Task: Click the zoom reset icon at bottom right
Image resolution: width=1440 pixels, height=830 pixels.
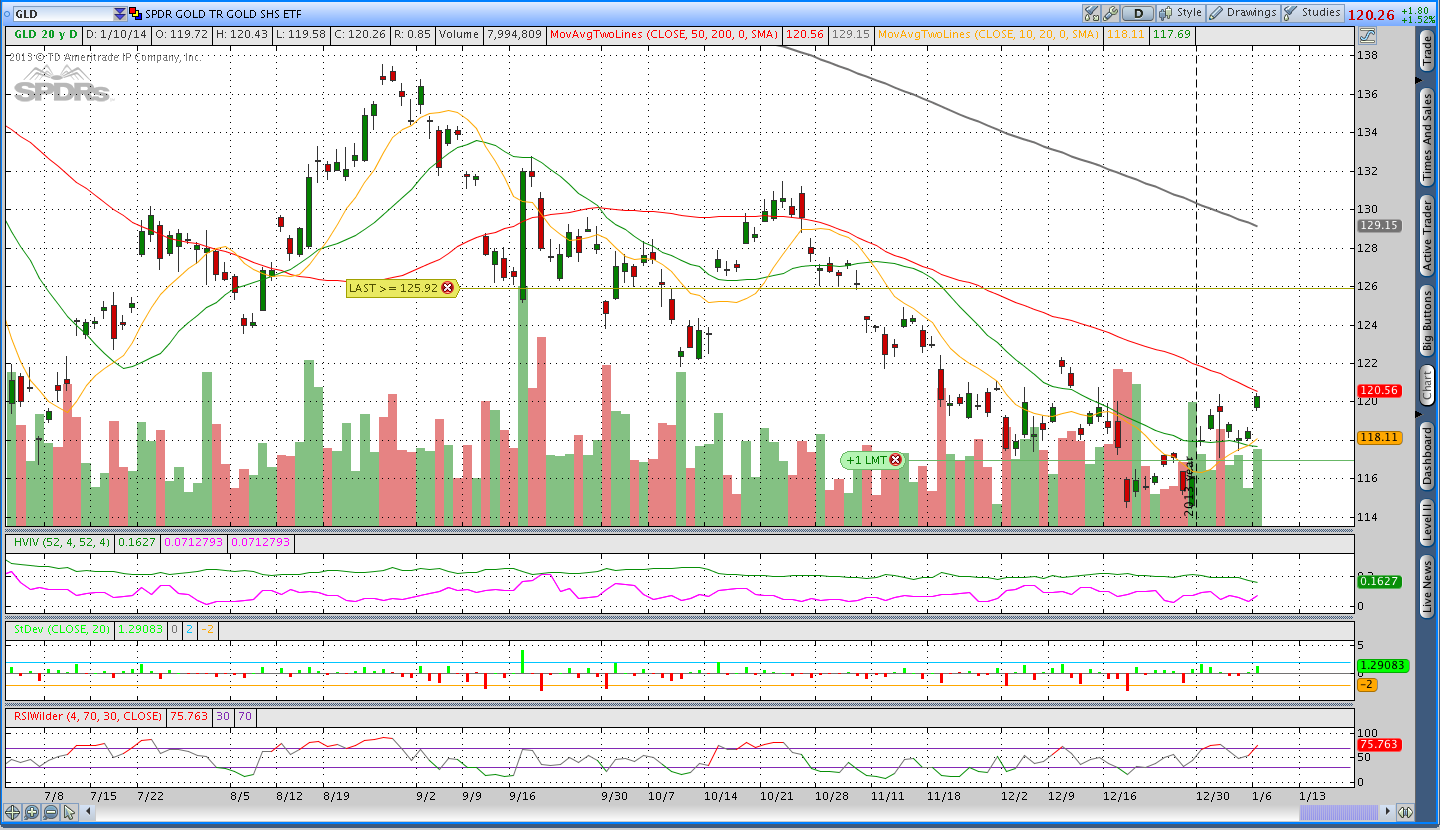Action: coord(1405,812)
